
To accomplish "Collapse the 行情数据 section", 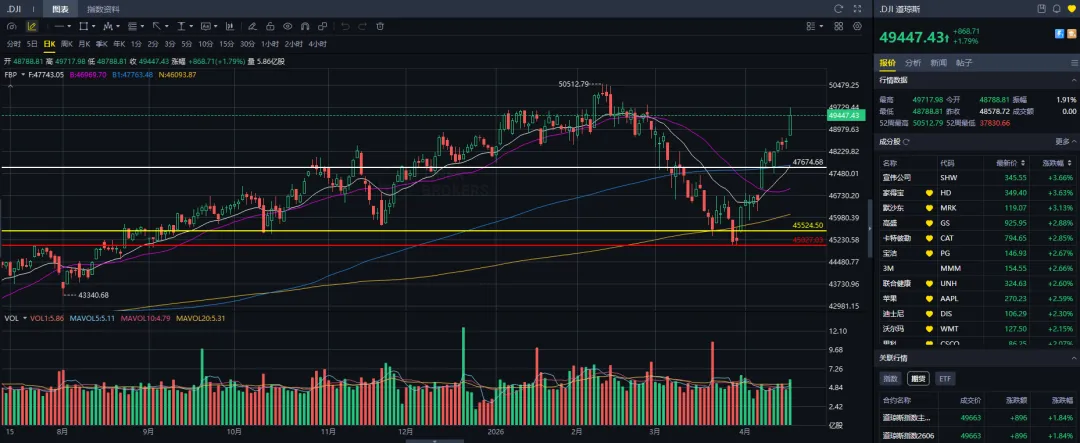I will point(1072,80).
